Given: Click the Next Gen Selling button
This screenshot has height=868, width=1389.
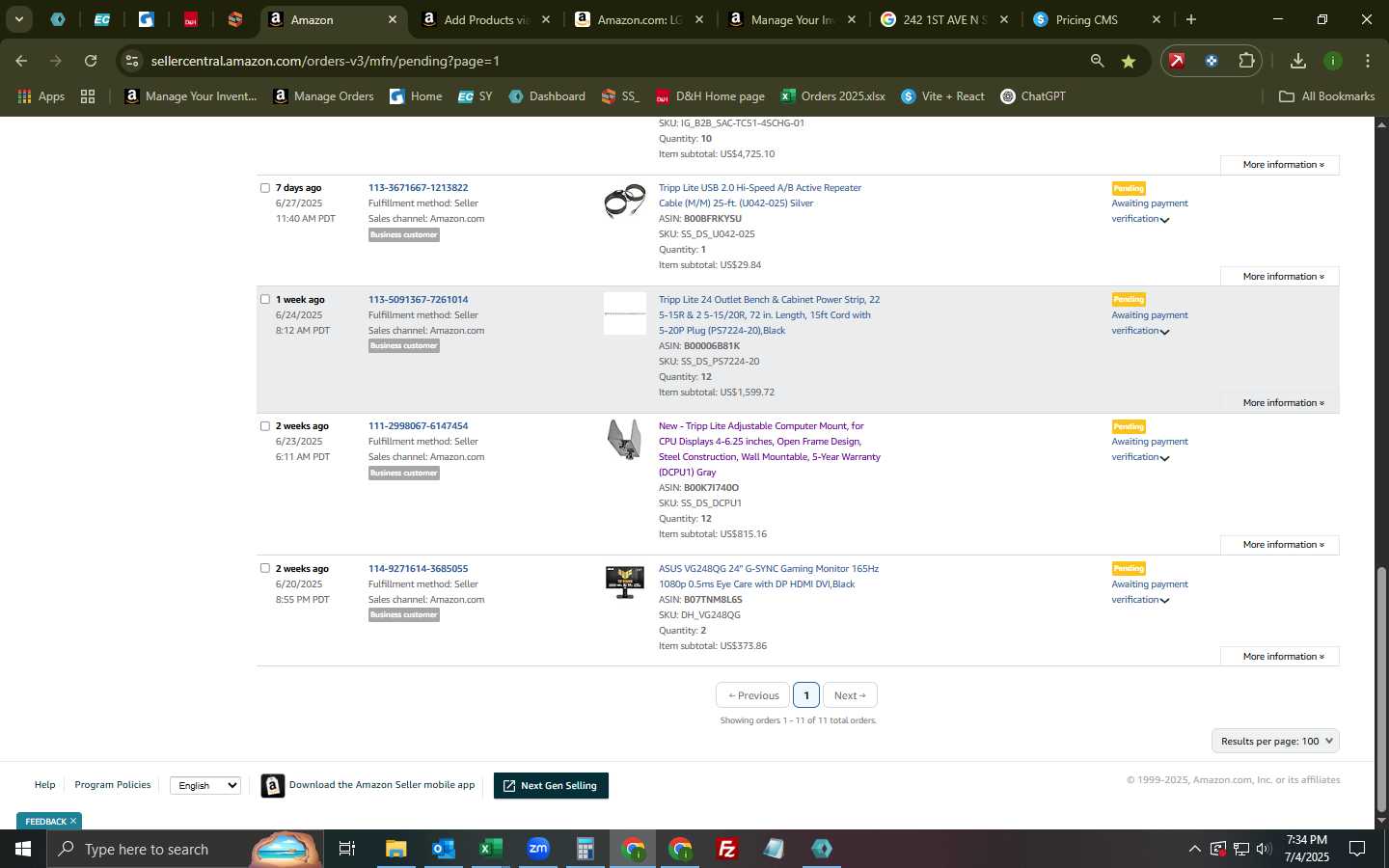Looking at the screenshot, I should (551, 785).
